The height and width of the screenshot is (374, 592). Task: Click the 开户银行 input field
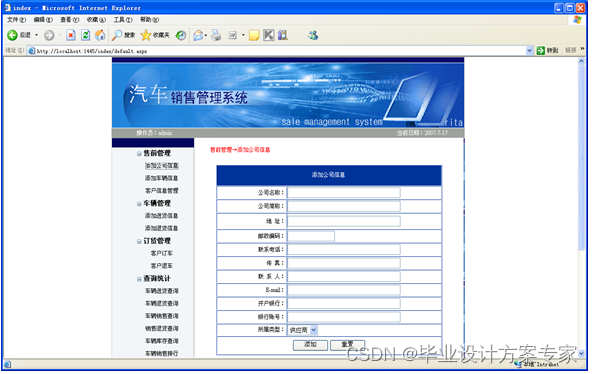(x=344, y=304)
